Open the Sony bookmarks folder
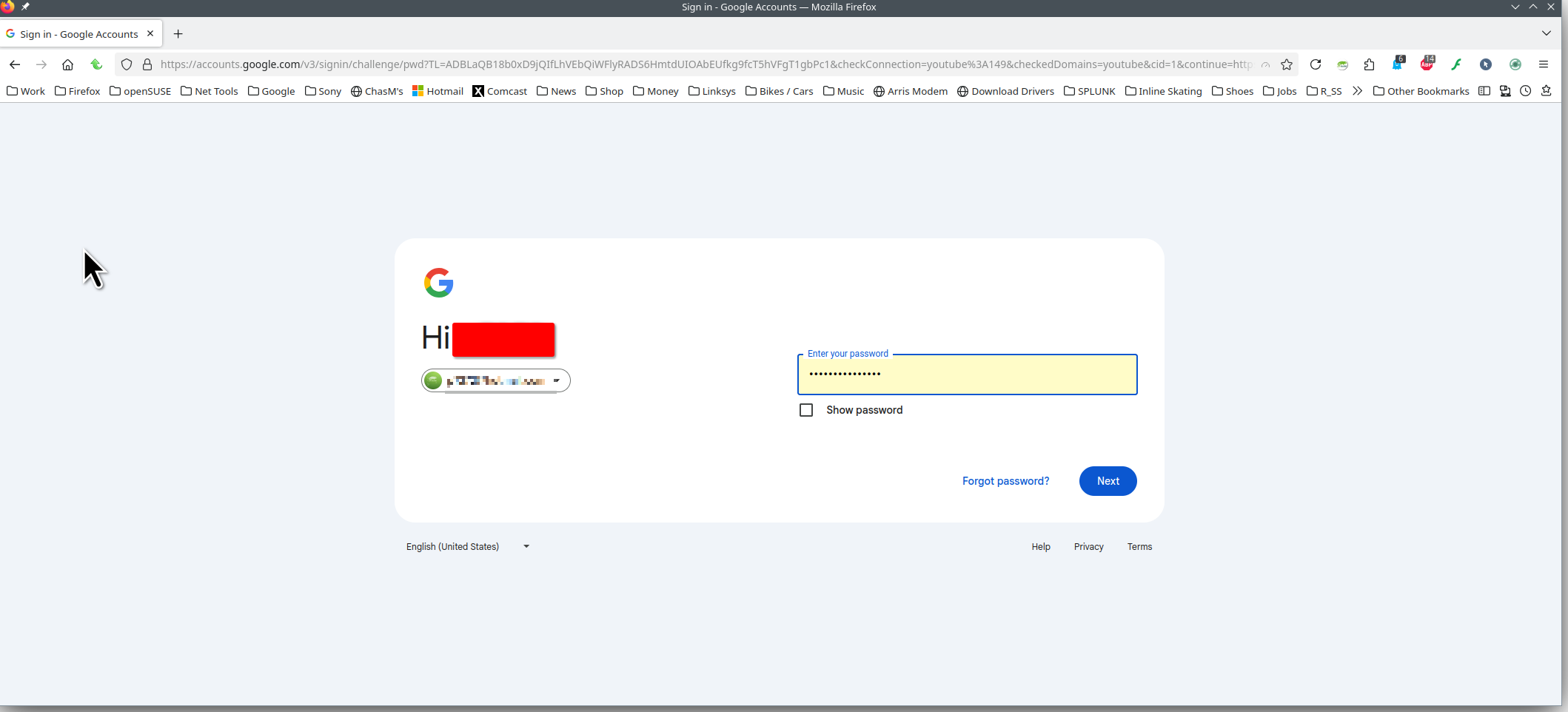This screenshot has width=1568, height=712. point(323,91)
